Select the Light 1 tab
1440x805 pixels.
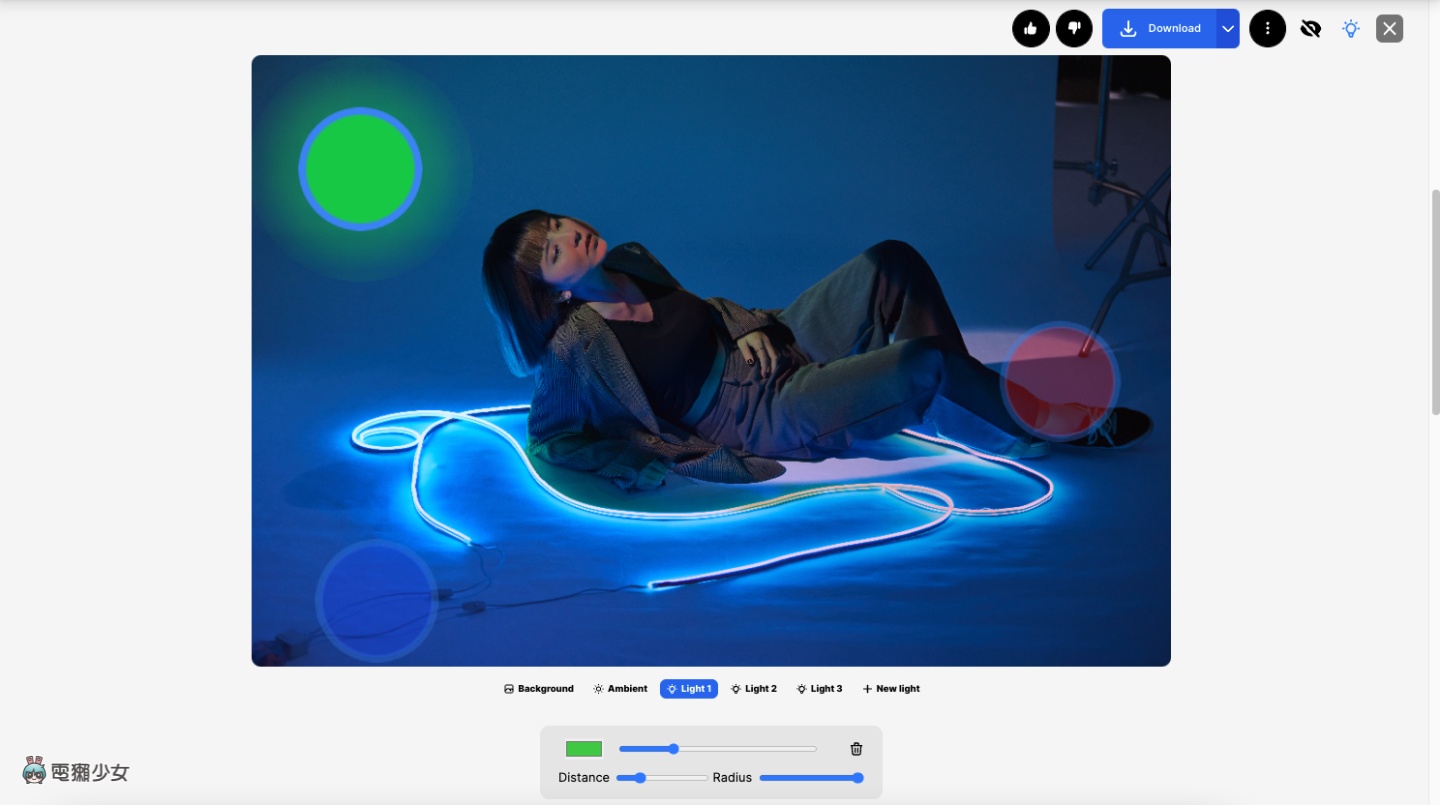689,689
